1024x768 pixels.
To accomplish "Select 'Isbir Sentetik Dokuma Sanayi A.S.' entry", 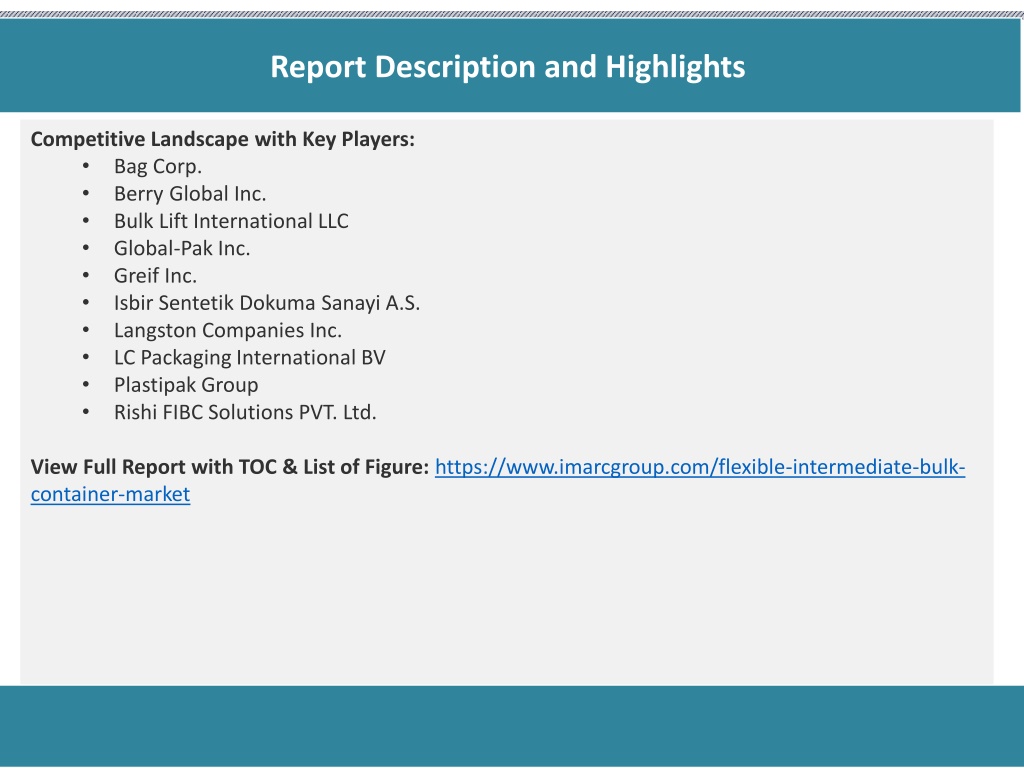I will [x=267, y=303].
